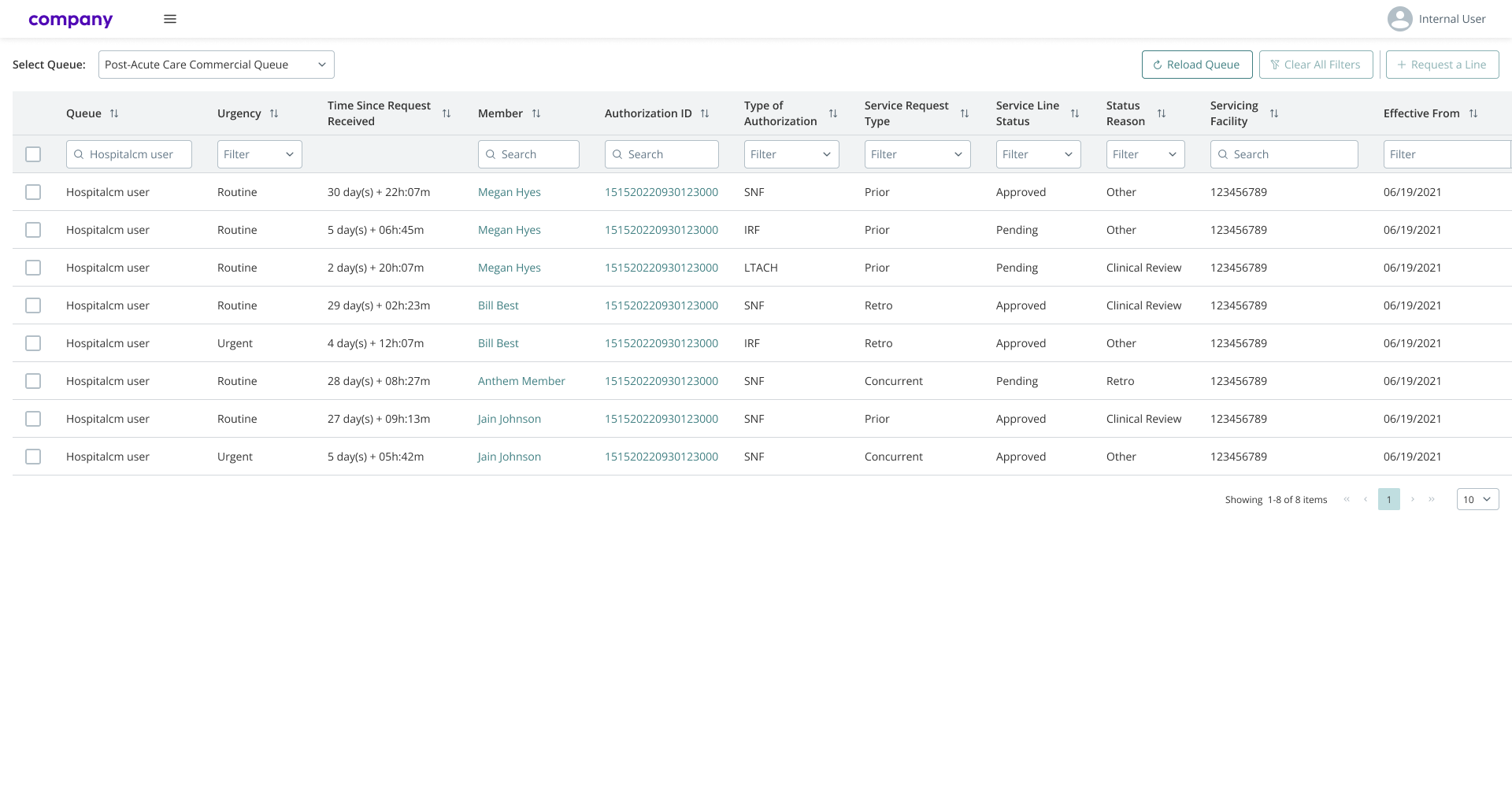
Task: Check the checkbox on the Anthem Member row
Action: pos(33,381)
